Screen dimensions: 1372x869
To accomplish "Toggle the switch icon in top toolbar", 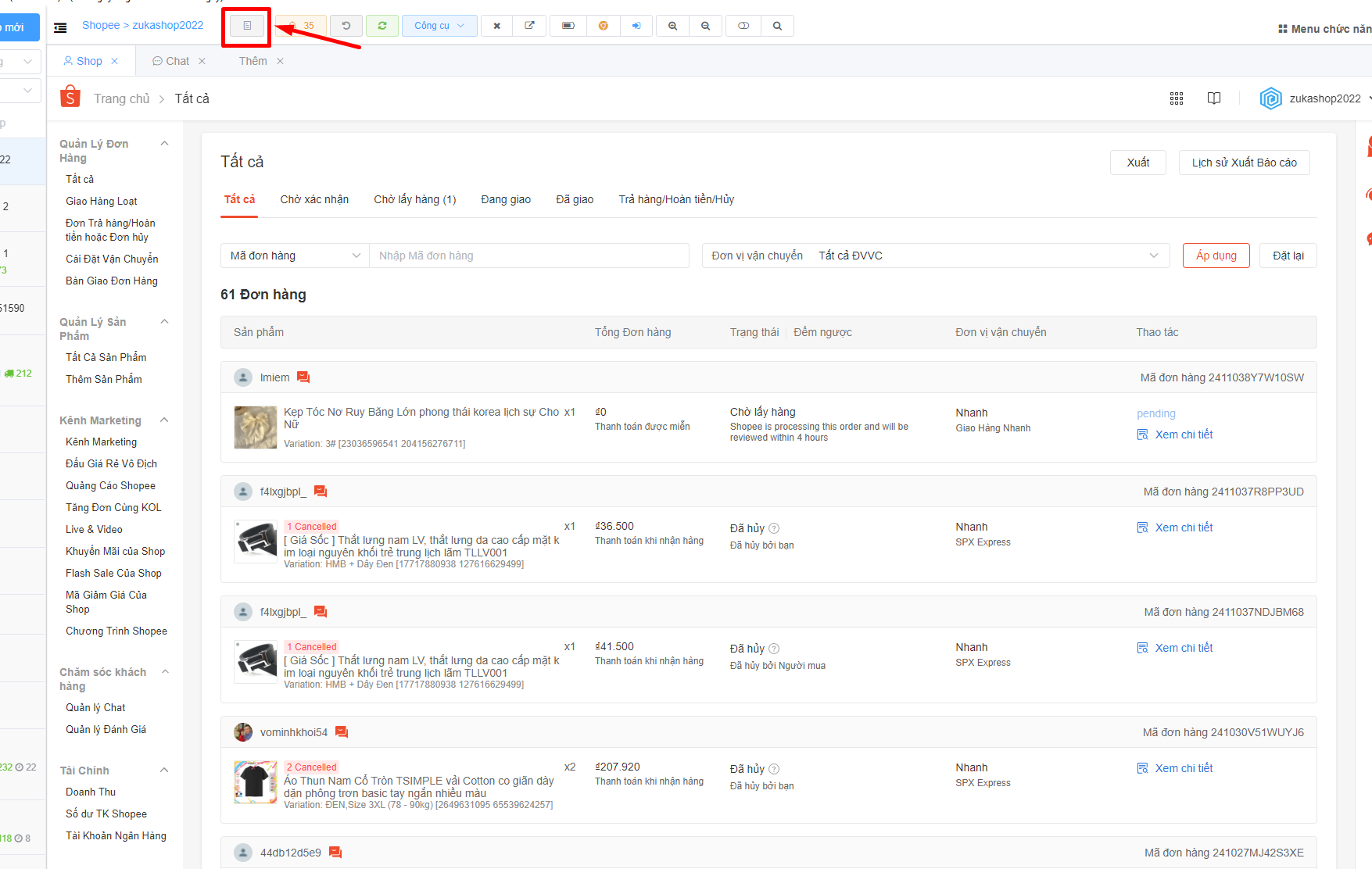I will tap(743, 26).
